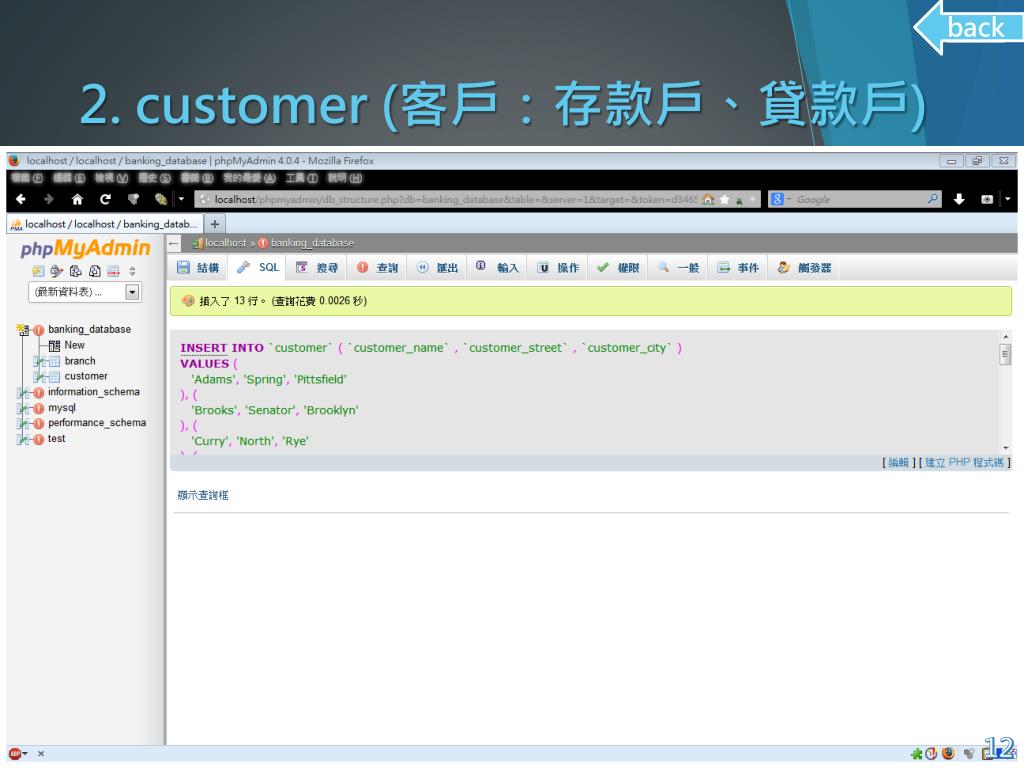Open the 一般 (Routines) tab
This screenshot has width=1024, height=768.
pos(678,268)
